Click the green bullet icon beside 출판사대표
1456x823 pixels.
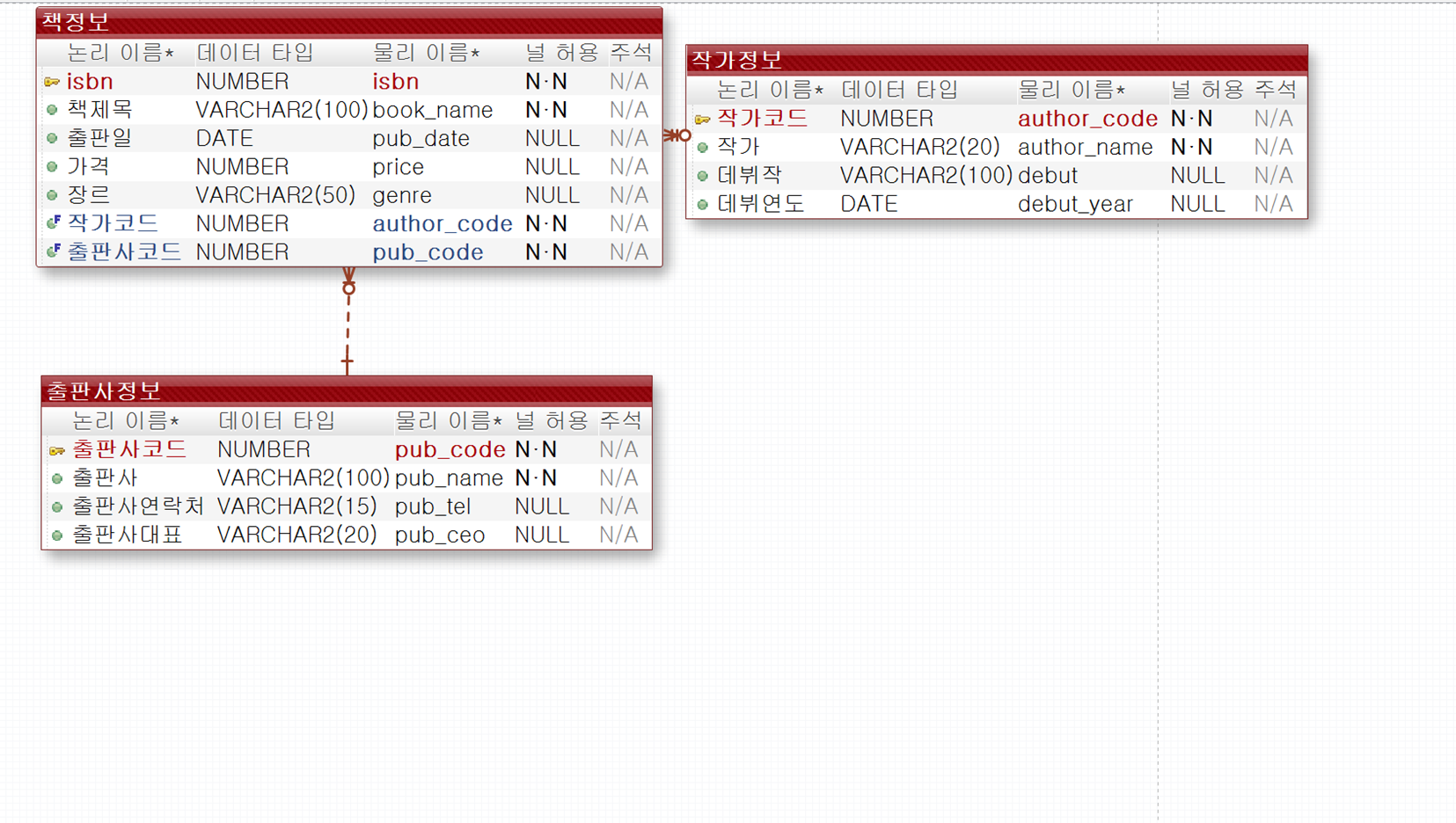click(x=57, y=535)
